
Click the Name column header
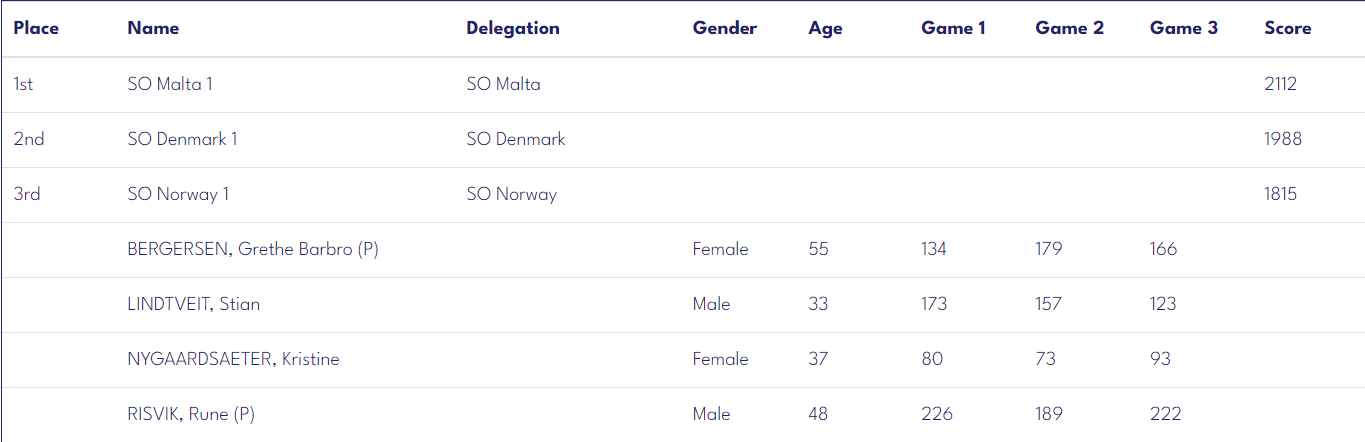click(x=153, y=28)
